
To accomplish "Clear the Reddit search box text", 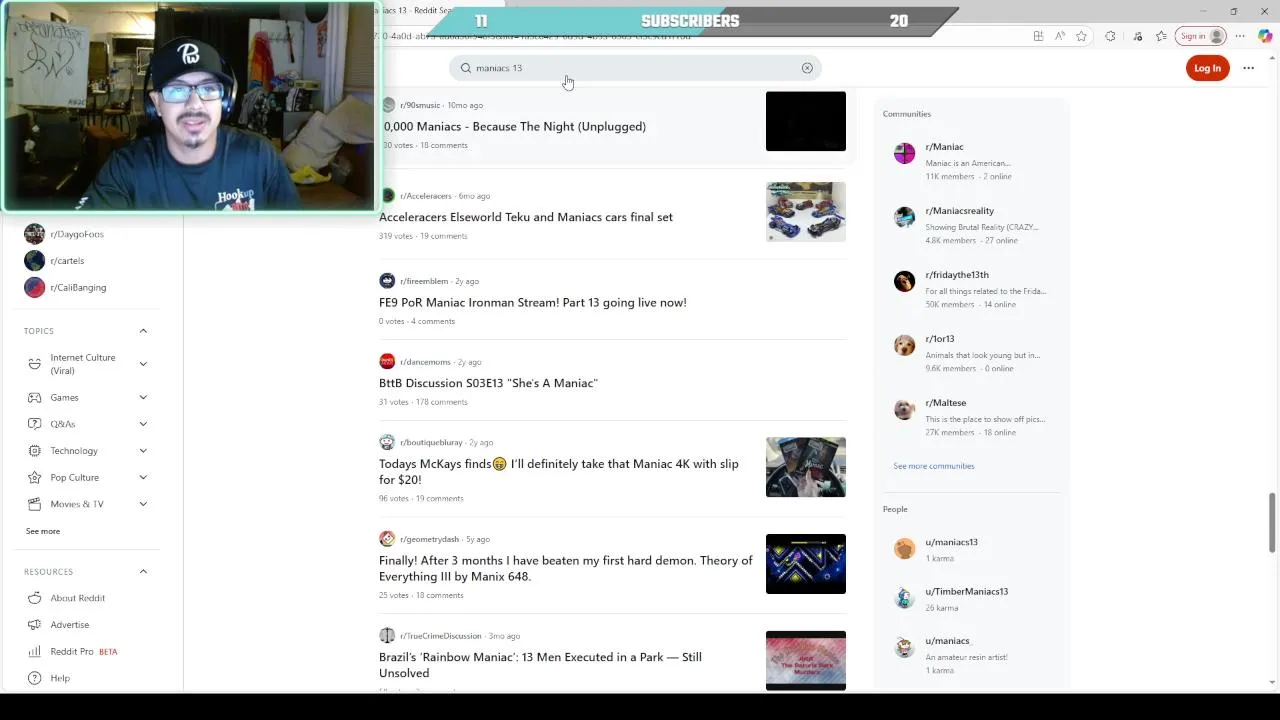I will click(807, 68).
